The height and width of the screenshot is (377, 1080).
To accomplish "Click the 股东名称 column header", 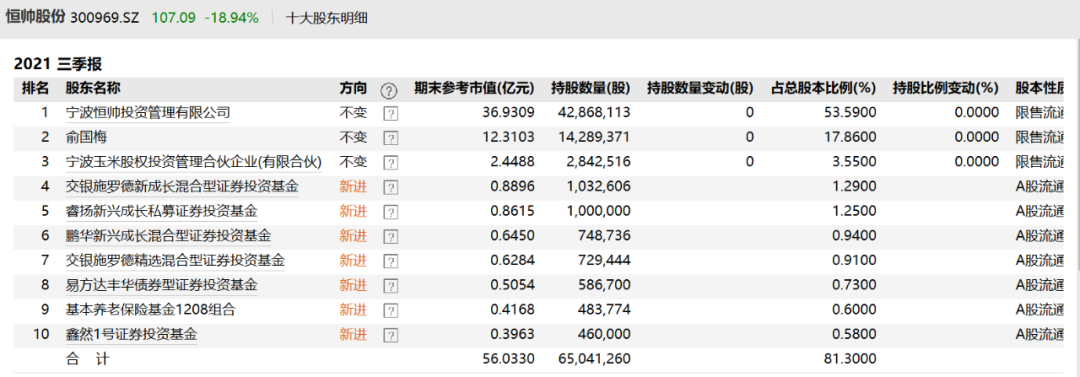I will pyautogui.click(x=93, y=88).
